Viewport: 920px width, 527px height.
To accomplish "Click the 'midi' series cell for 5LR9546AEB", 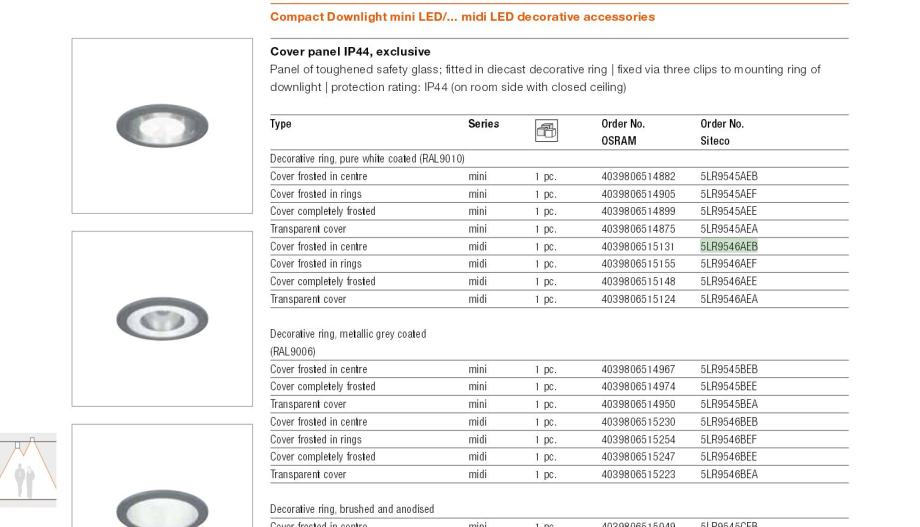I will (x=478, y=246).
